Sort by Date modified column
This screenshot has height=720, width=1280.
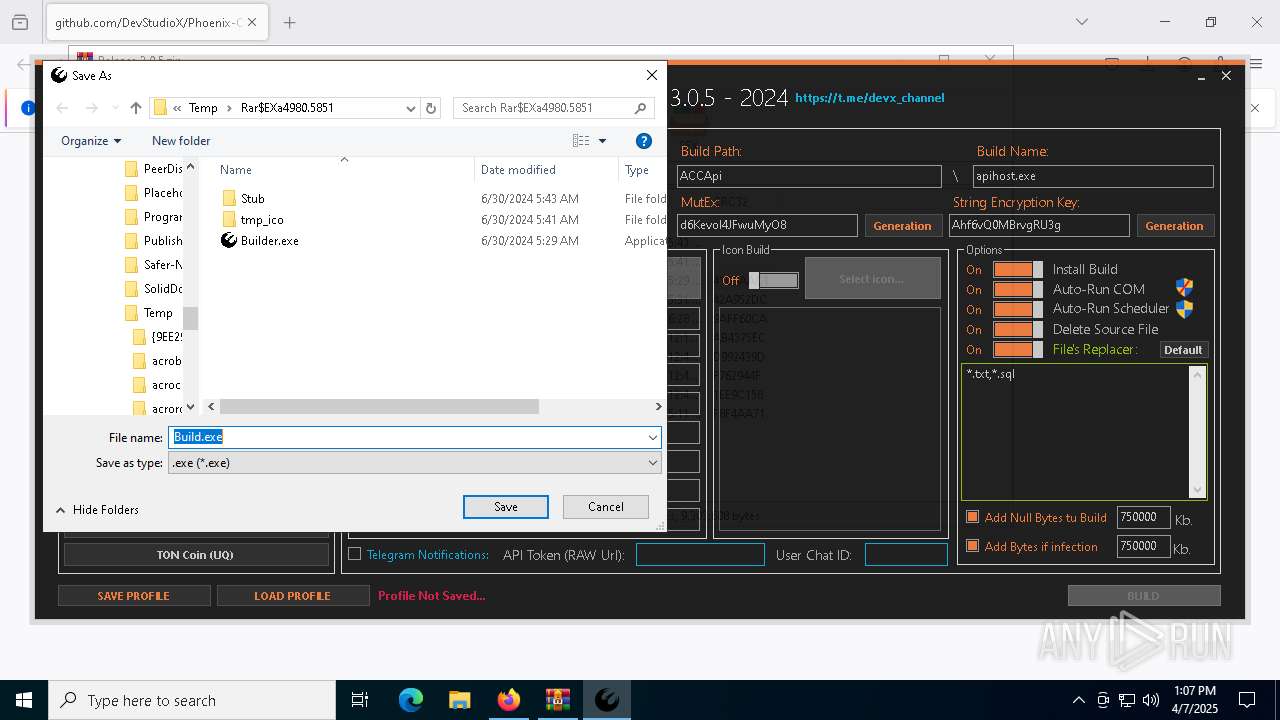[518, 170]
